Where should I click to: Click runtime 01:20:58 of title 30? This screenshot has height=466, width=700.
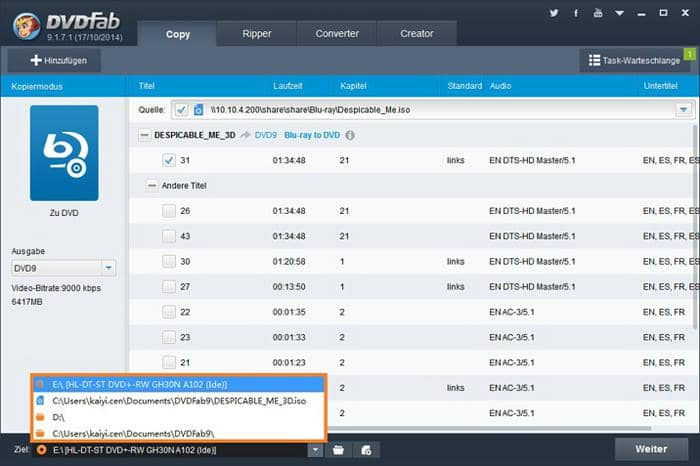289,262
